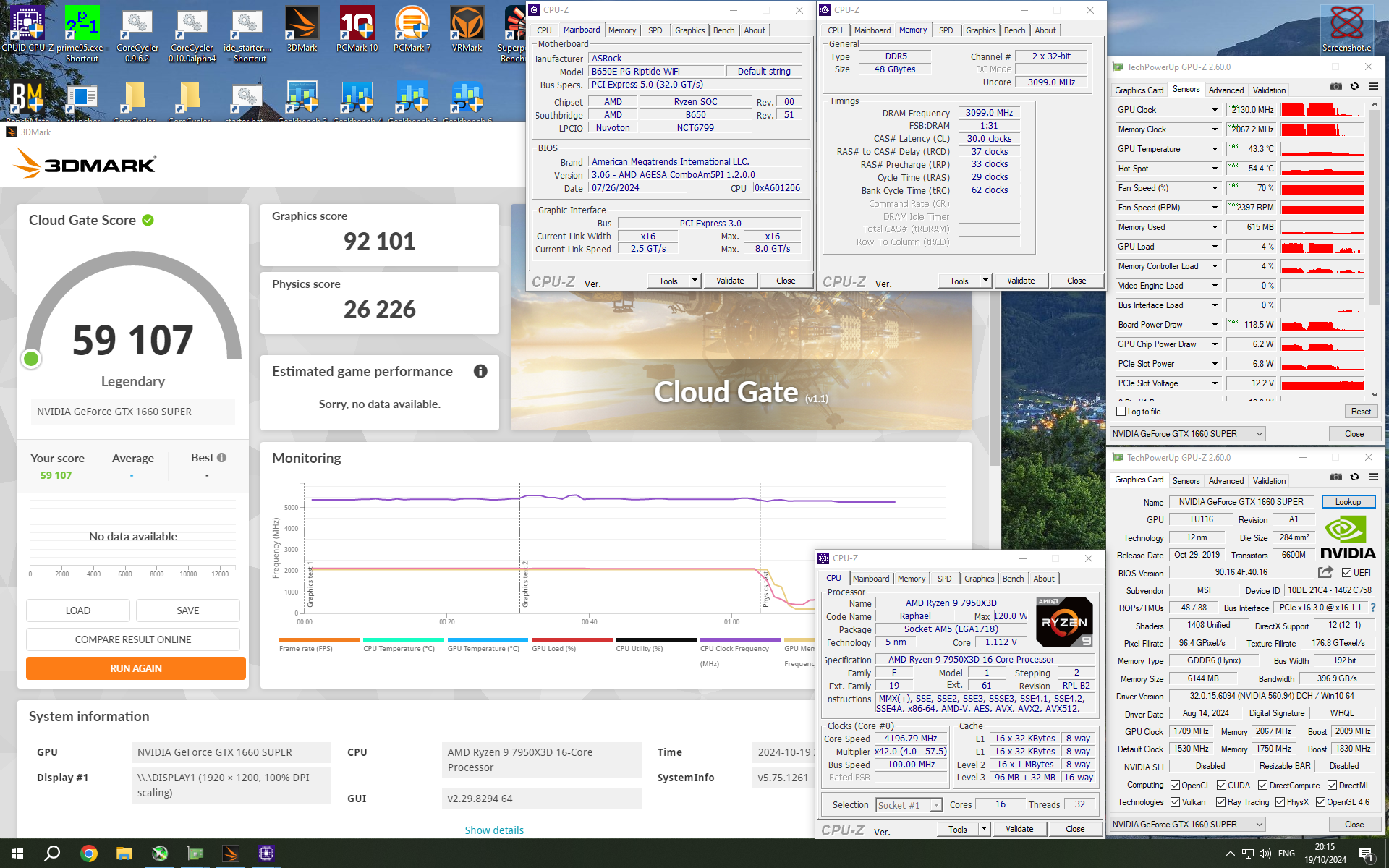Toggle the DirectCompute checkbox
Screen dimensions: 1389x868
1262,786
